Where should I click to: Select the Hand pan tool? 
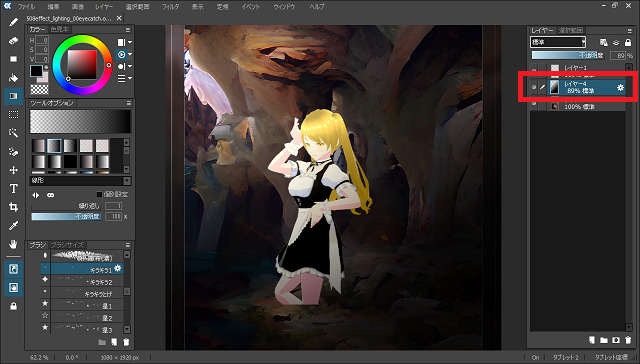[x=13, y=244]
